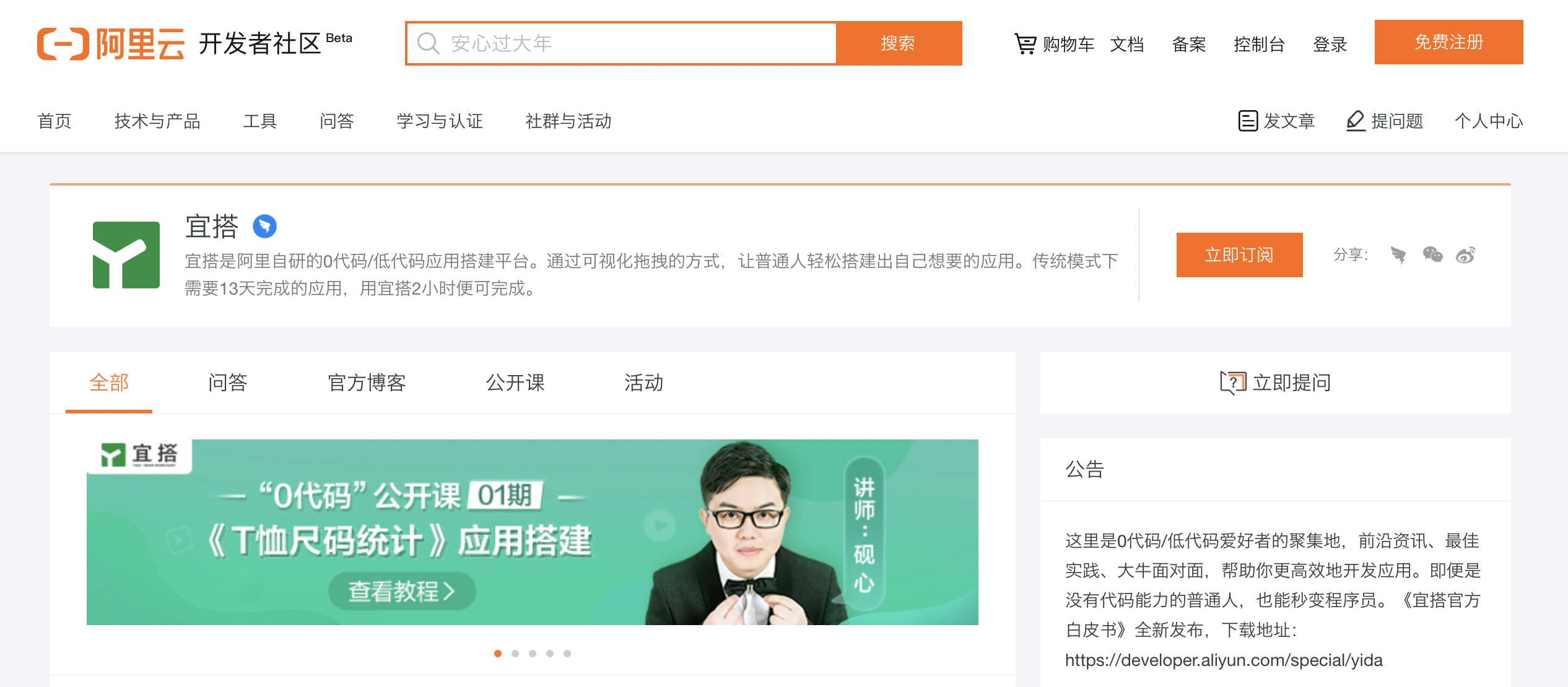Switch to the 公开课 tab
Image resolution: width=1568 pixels, height=687 pixels.
coord(515,382)
